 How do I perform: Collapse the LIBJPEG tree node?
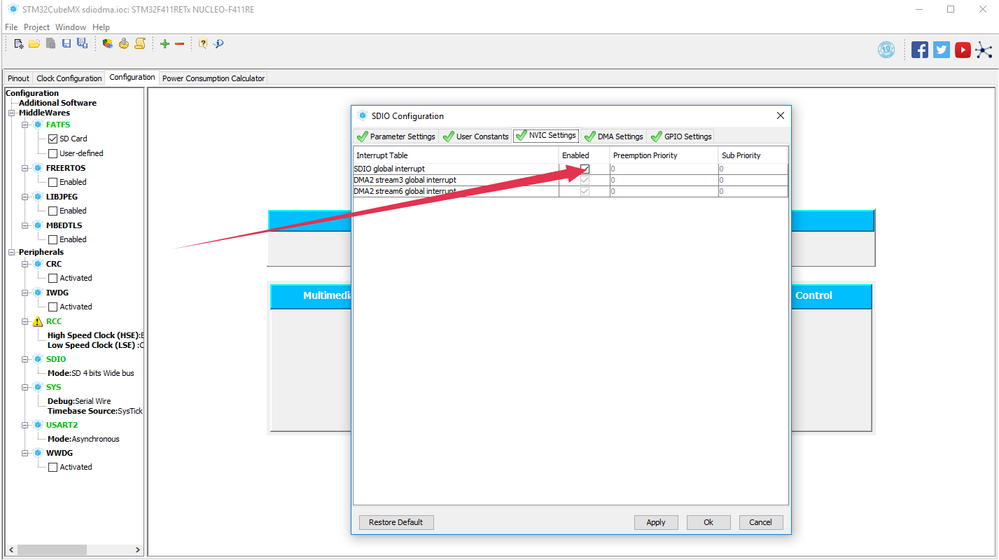[x=25, y=197]
